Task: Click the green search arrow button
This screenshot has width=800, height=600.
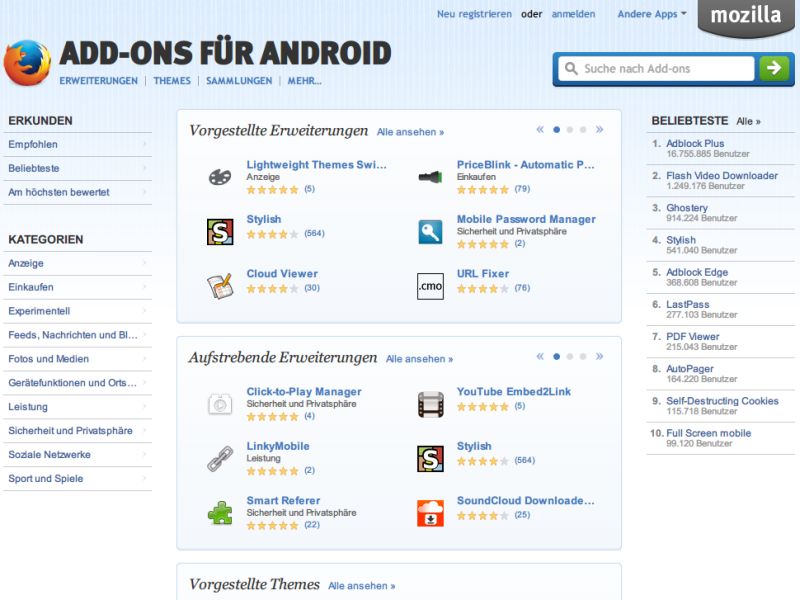Action: tap(774, 68)
